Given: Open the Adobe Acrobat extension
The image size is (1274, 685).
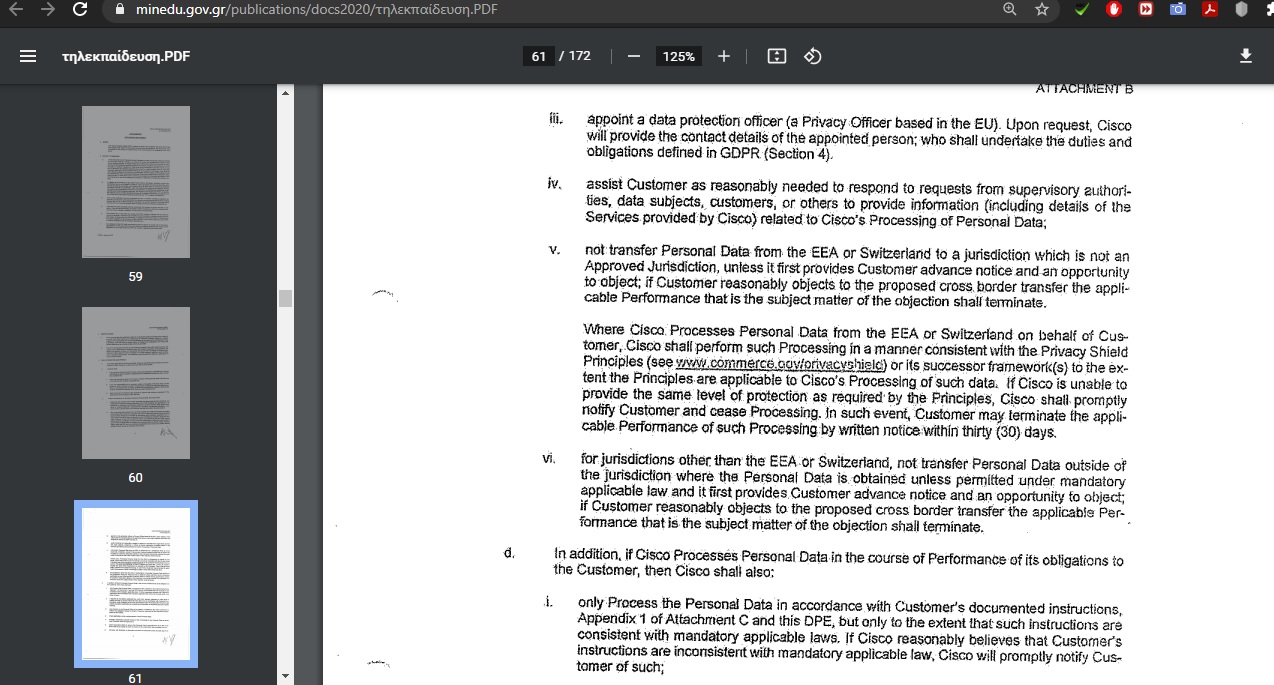Looking at the screenshot, I should [x=1210, y=9].
